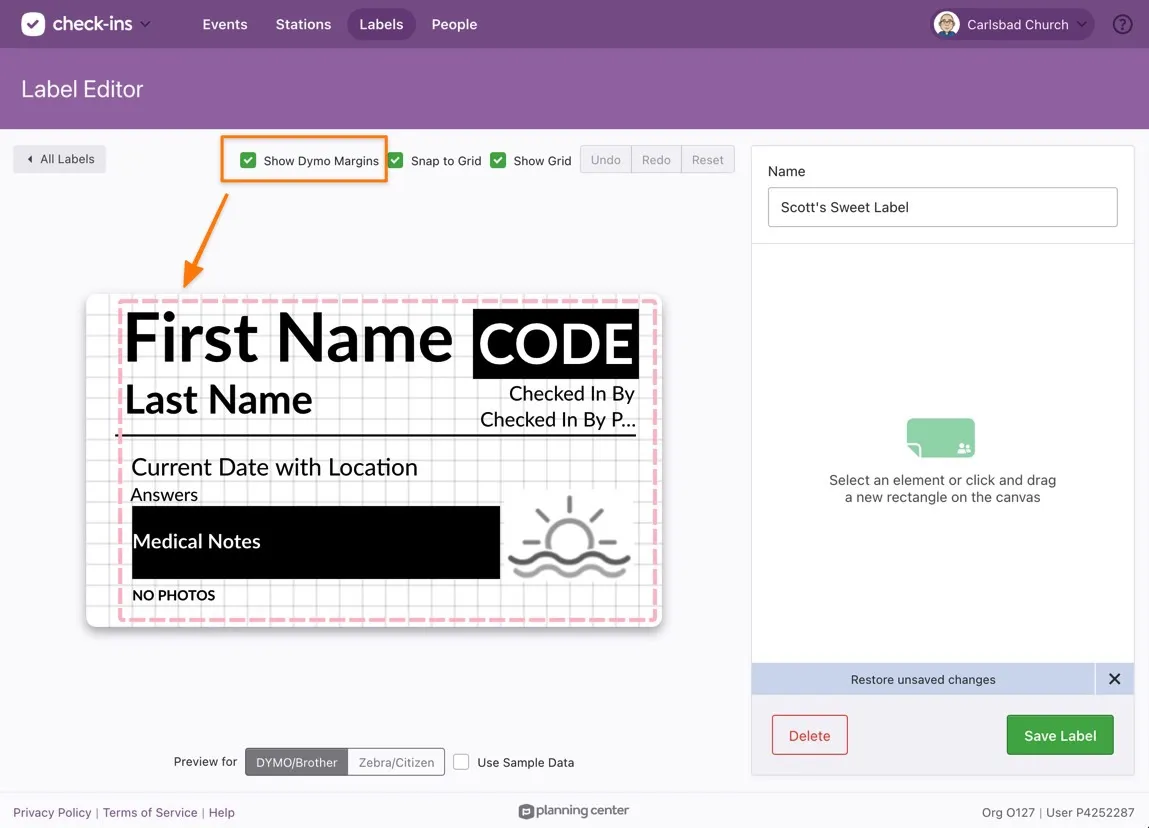Image resolution: width=1149 pixels, height=828 pixels.
Task: Select the black CODE box on label
Action: click(x=556, y=343)
